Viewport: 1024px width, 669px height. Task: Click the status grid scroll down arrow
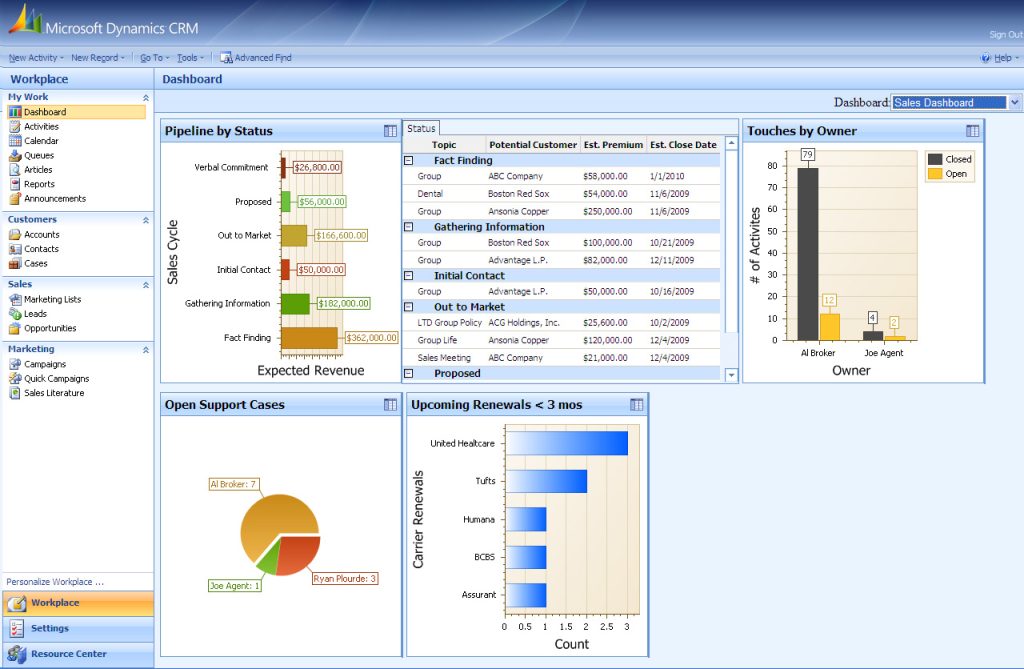(731, 375)
